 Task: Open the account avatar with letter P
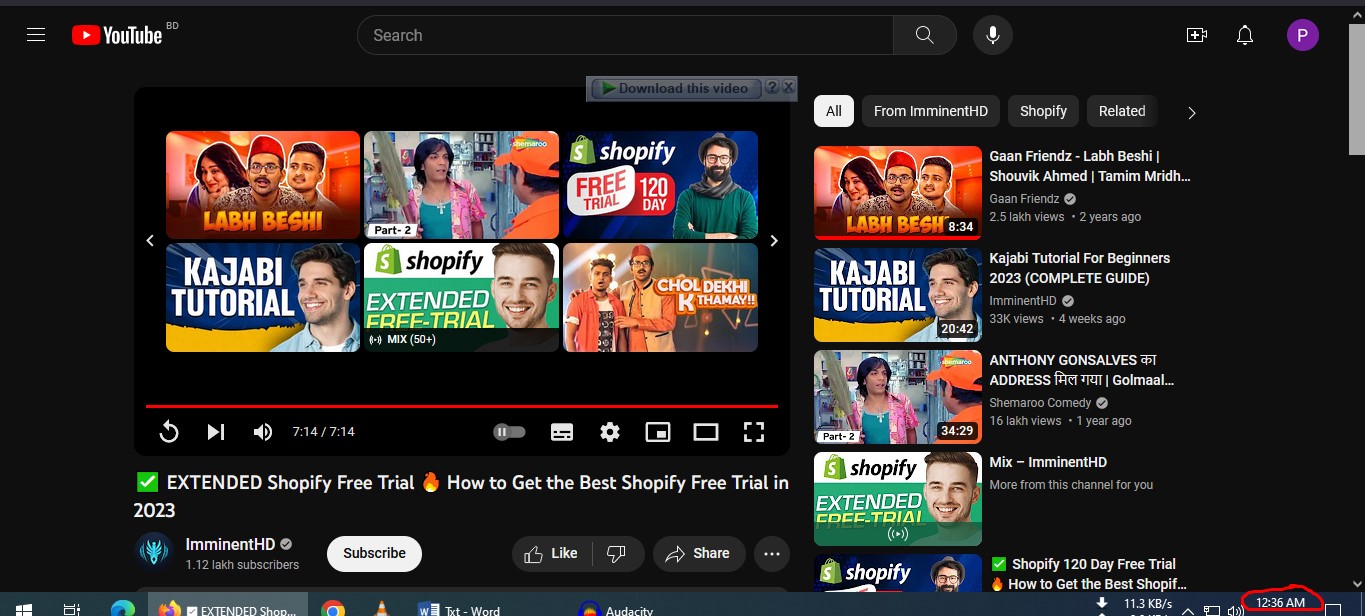1302,36
